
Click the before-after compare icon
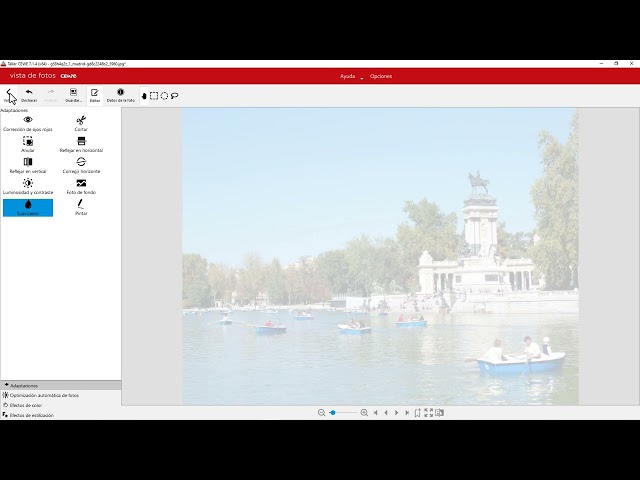pos(439,413)
